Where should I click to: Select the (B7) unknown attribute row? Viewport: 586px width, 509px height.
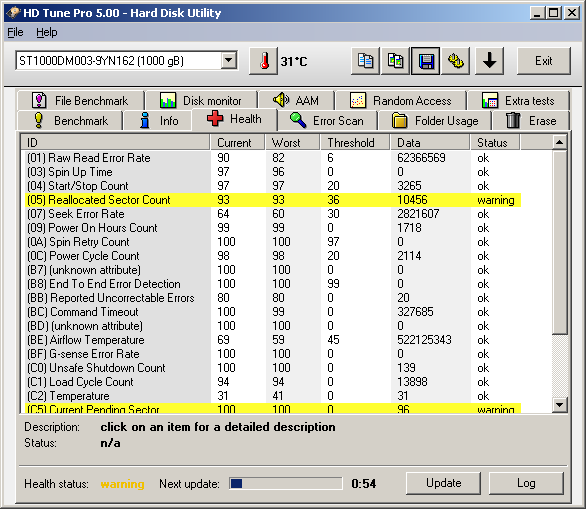point(273,270)
